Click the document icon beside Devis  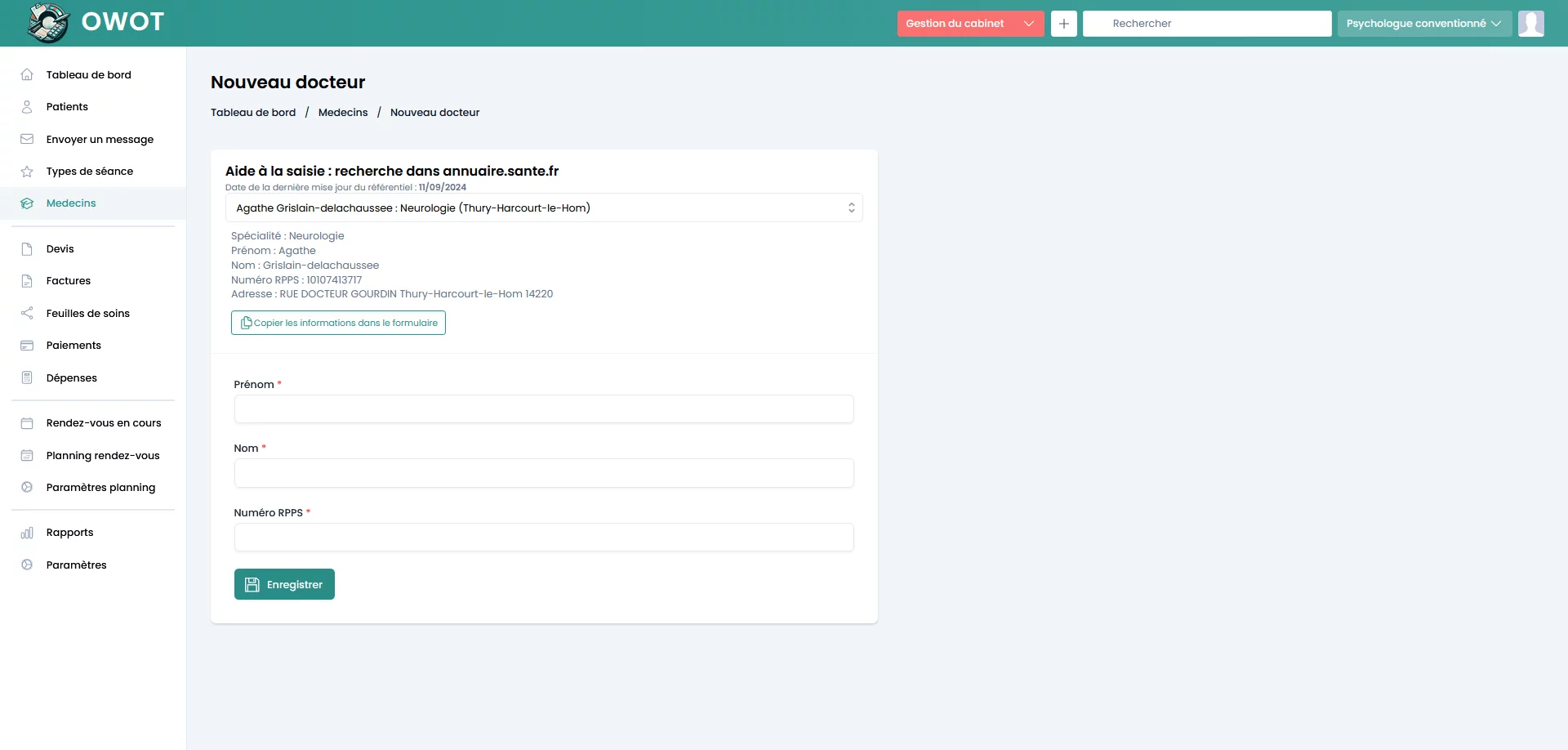click(x=27, y=249)
